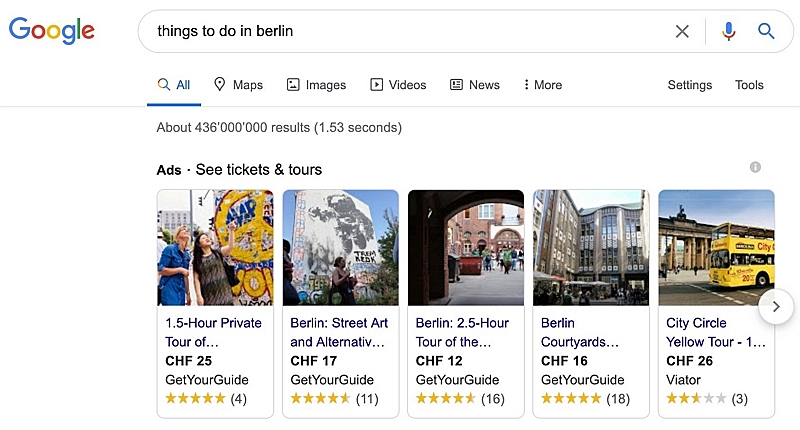Switch to the News tab
The width and height of the screenshot is (800, 430).
click(474, 85)
